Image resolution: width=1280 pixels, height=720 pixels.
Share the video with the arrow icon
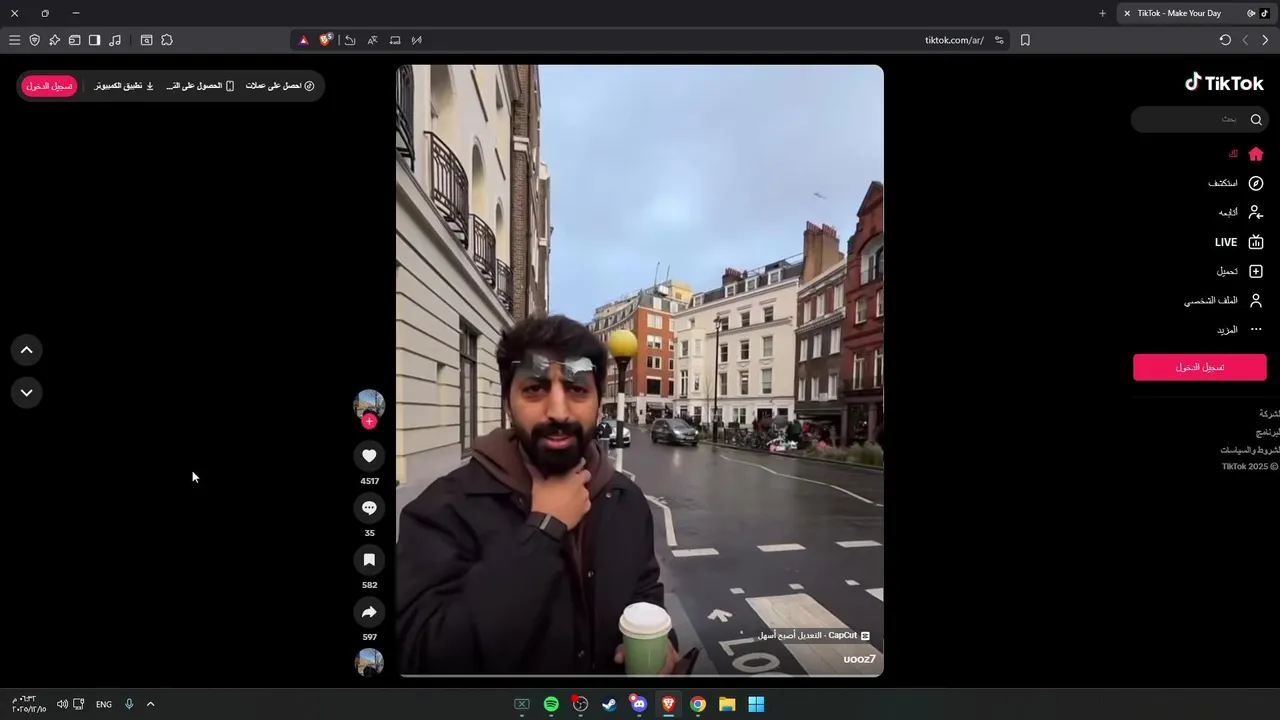click(369, 612)
